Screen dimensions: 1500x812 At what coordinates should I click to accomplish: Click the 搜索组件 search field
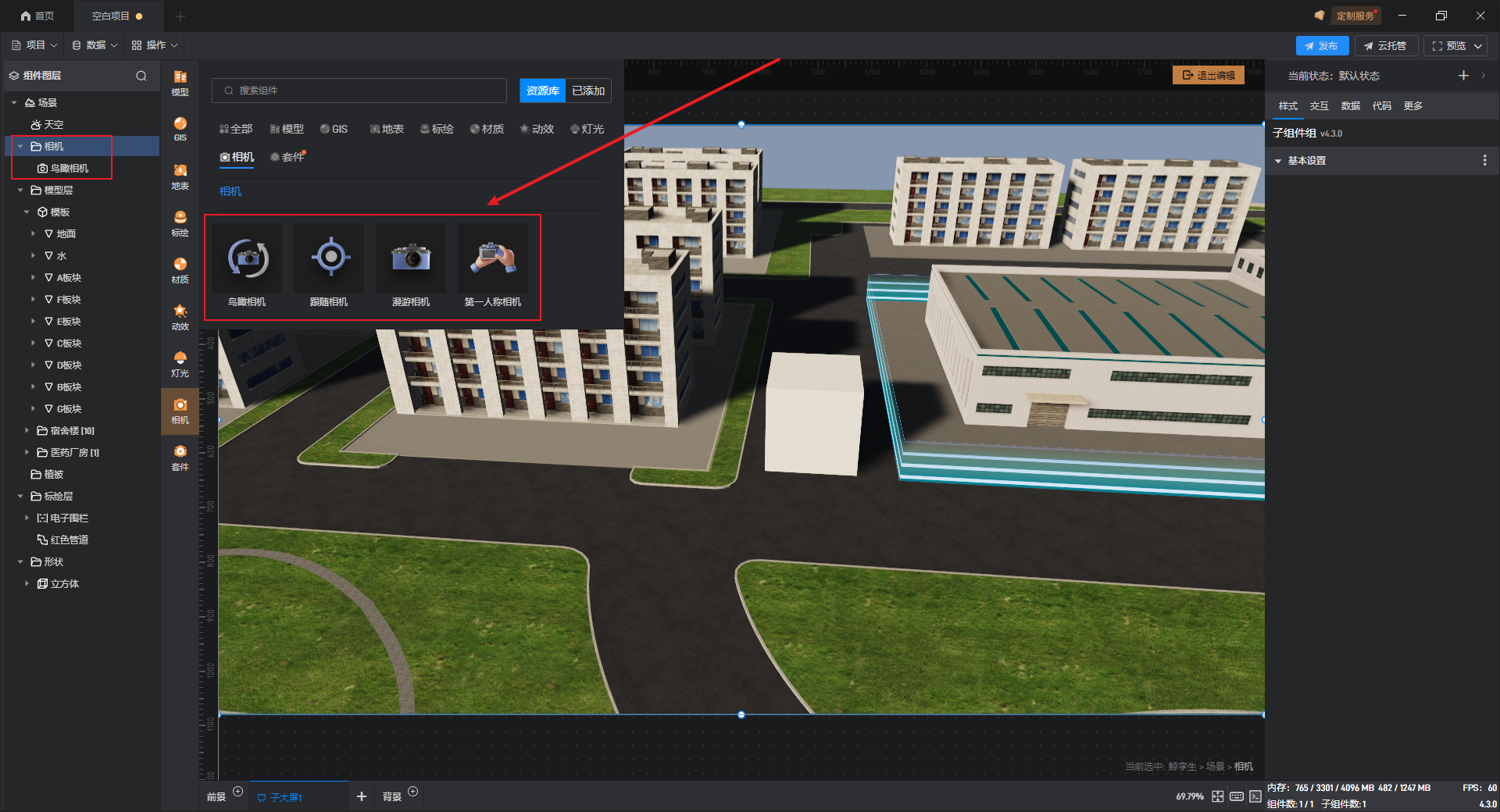coord(359,91)
